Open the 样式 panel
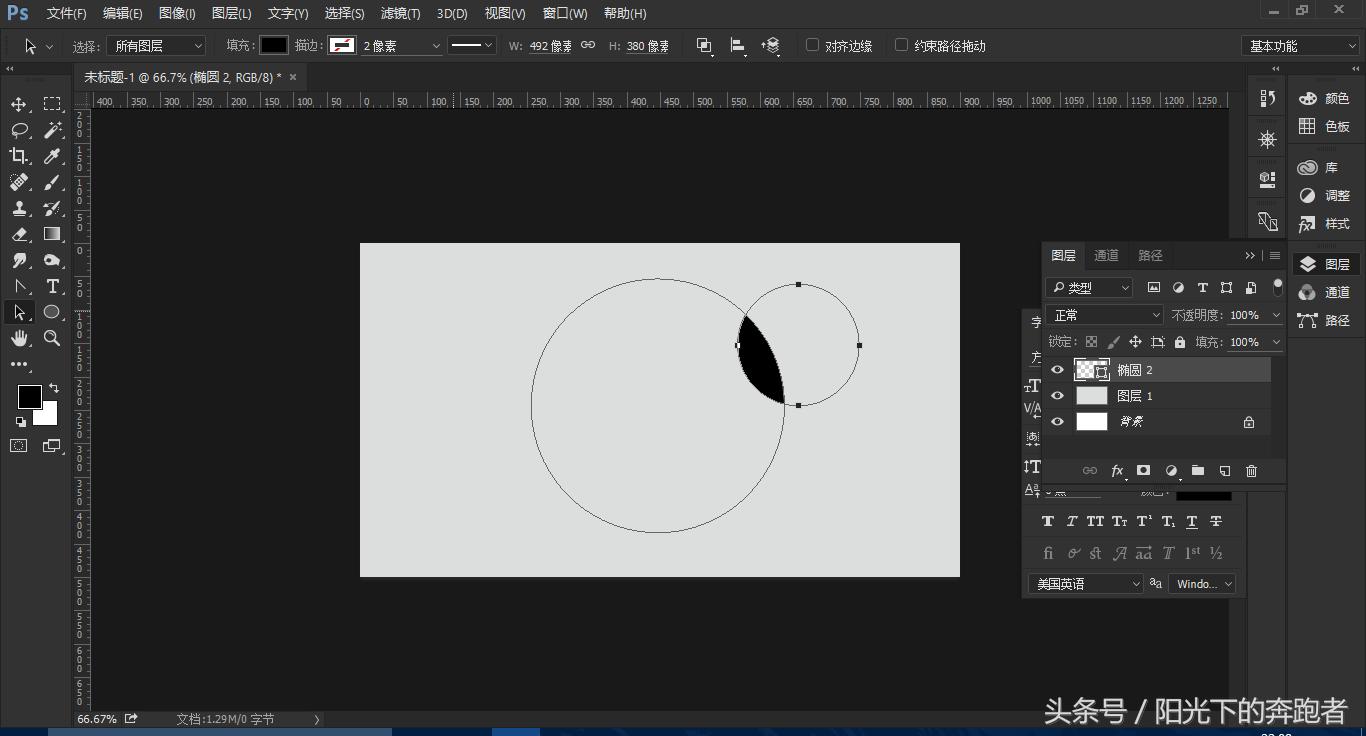This screenshot has width=1366, height=736. coord(1324,224)
